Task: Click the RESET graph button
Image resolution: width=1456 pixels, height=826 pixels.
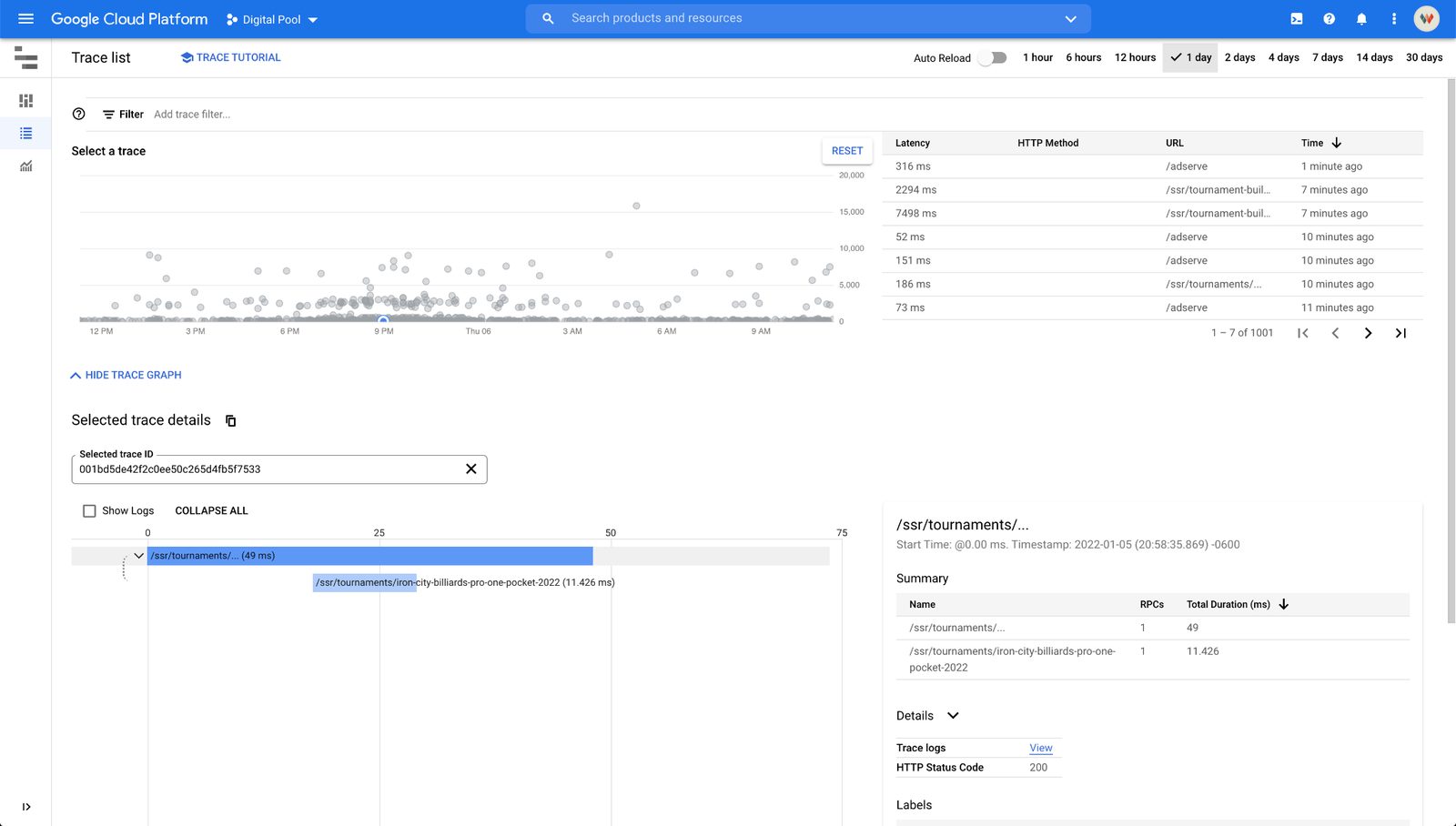Action: tap(847, 151)
